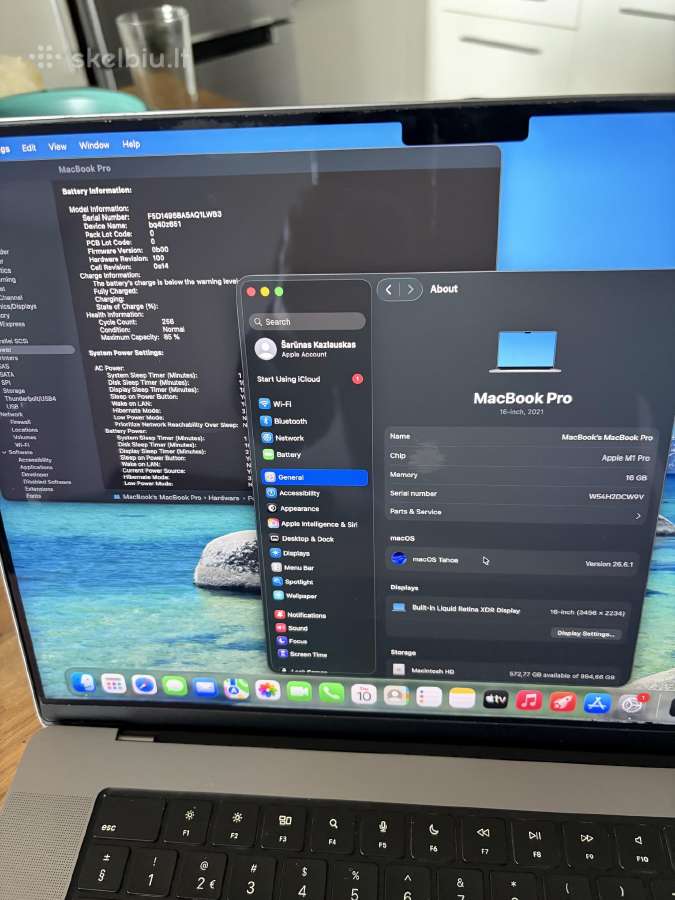Click Display Settings button
Image resolution: width=675 pixels, height=900 pixels.
(585, 633)
